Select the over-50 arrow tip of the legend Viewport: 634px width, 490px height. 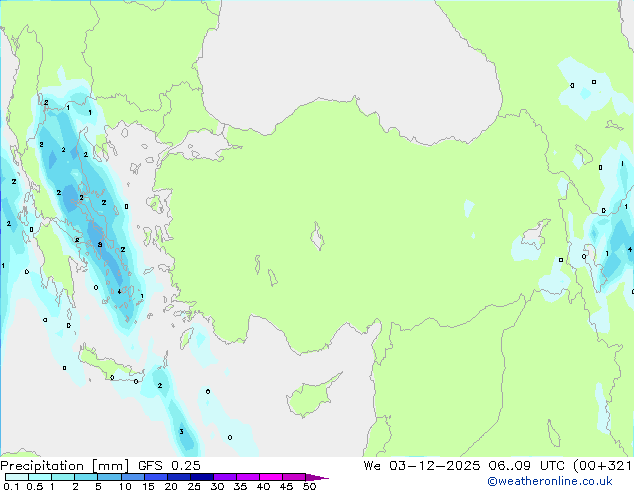coord(317,478)
